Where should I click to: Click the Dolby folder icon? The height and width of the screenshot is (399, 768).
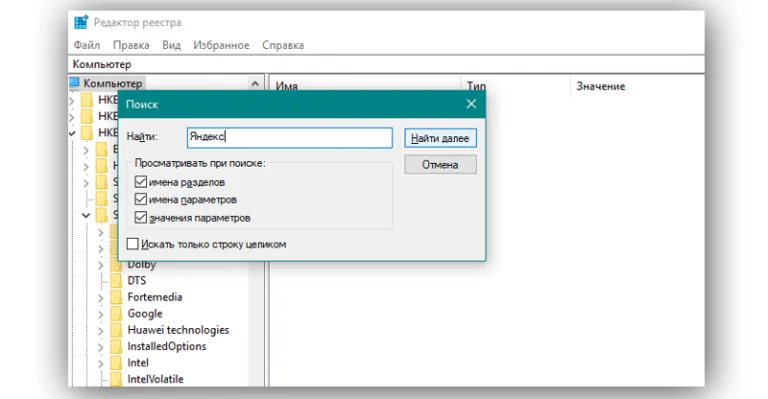point(116,265)
